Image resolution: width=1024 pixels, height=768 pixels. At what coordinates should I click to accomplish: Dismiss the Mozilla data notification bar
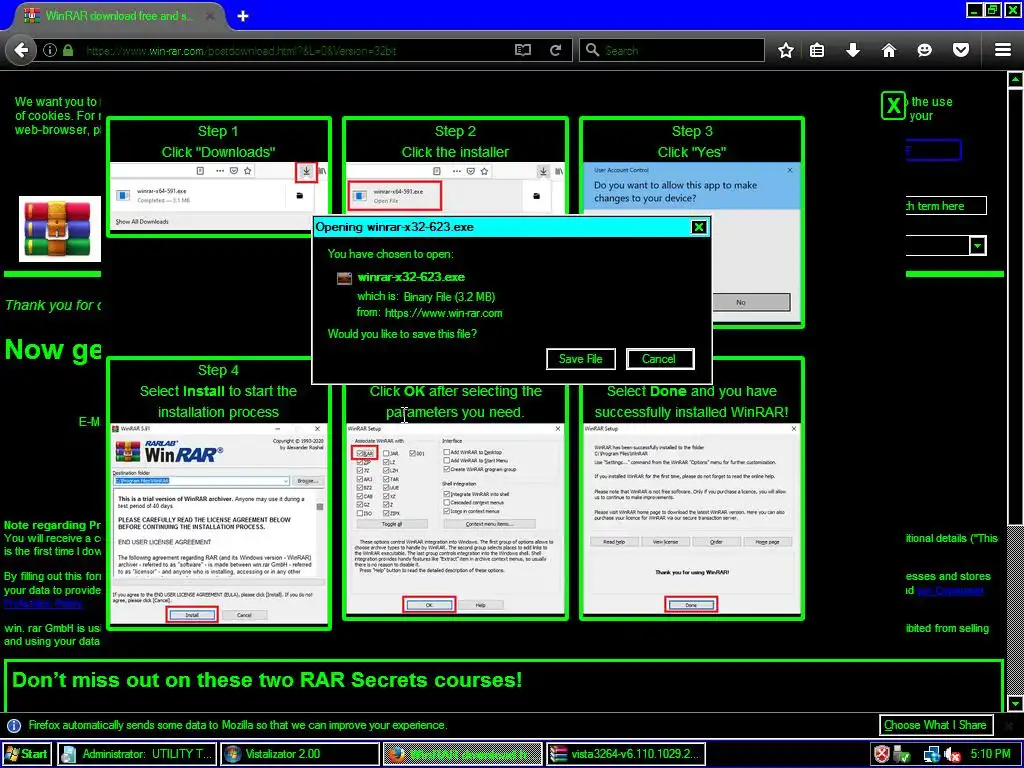[1009, 725]
